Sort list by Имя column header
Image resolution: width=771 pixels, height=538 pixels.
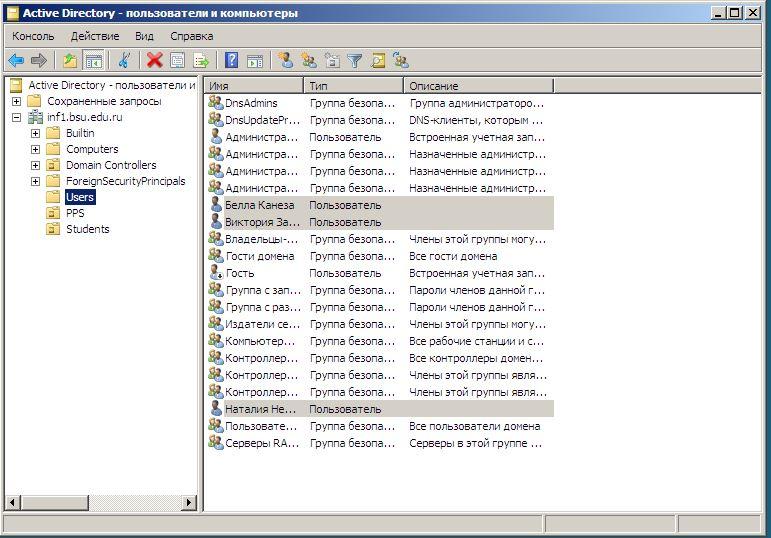pyautogui.click(x=254, y=86)
